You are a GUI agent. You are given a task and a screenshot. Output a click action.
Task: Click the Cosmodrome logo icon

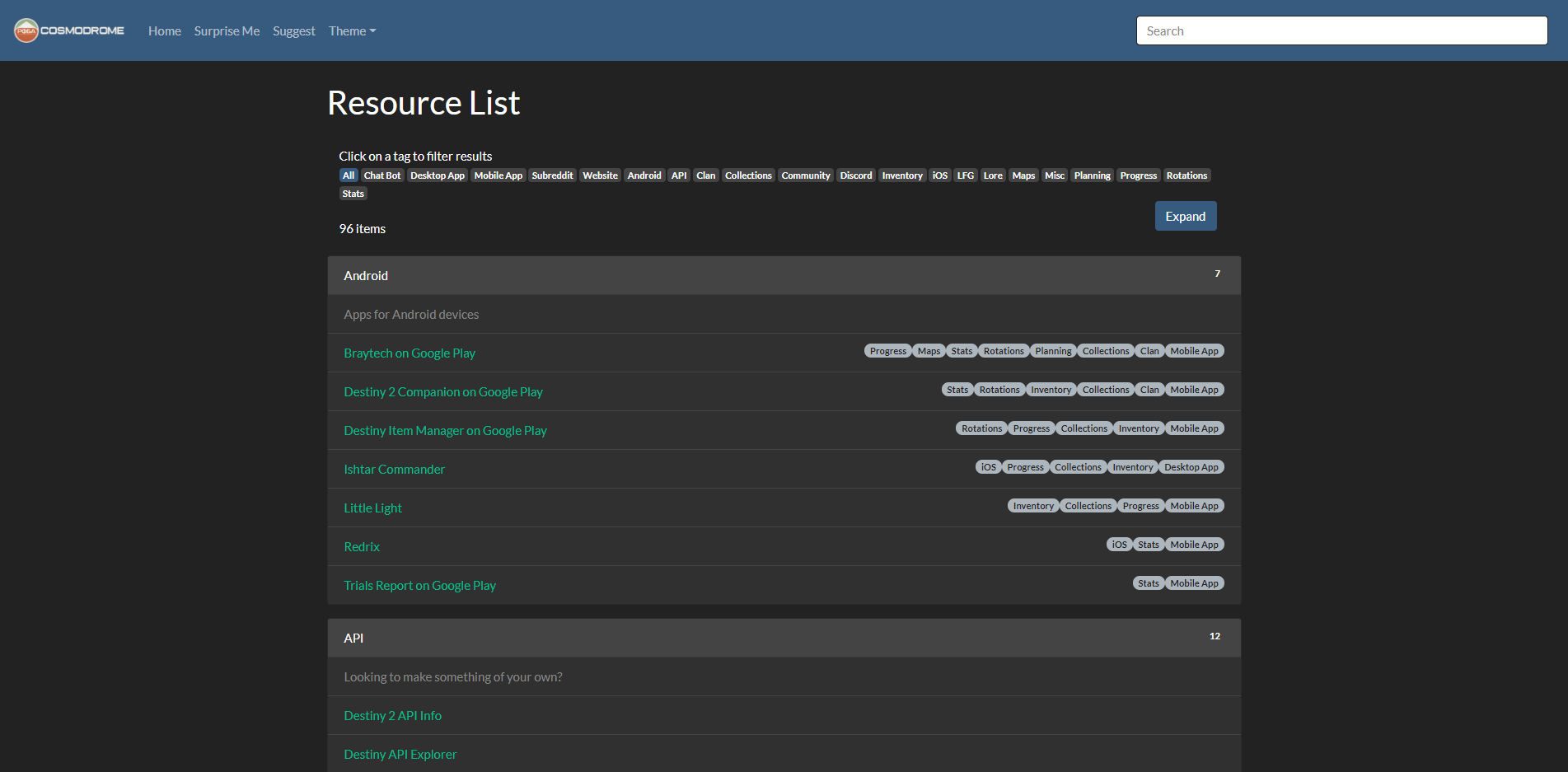click(x=26, y=30)
